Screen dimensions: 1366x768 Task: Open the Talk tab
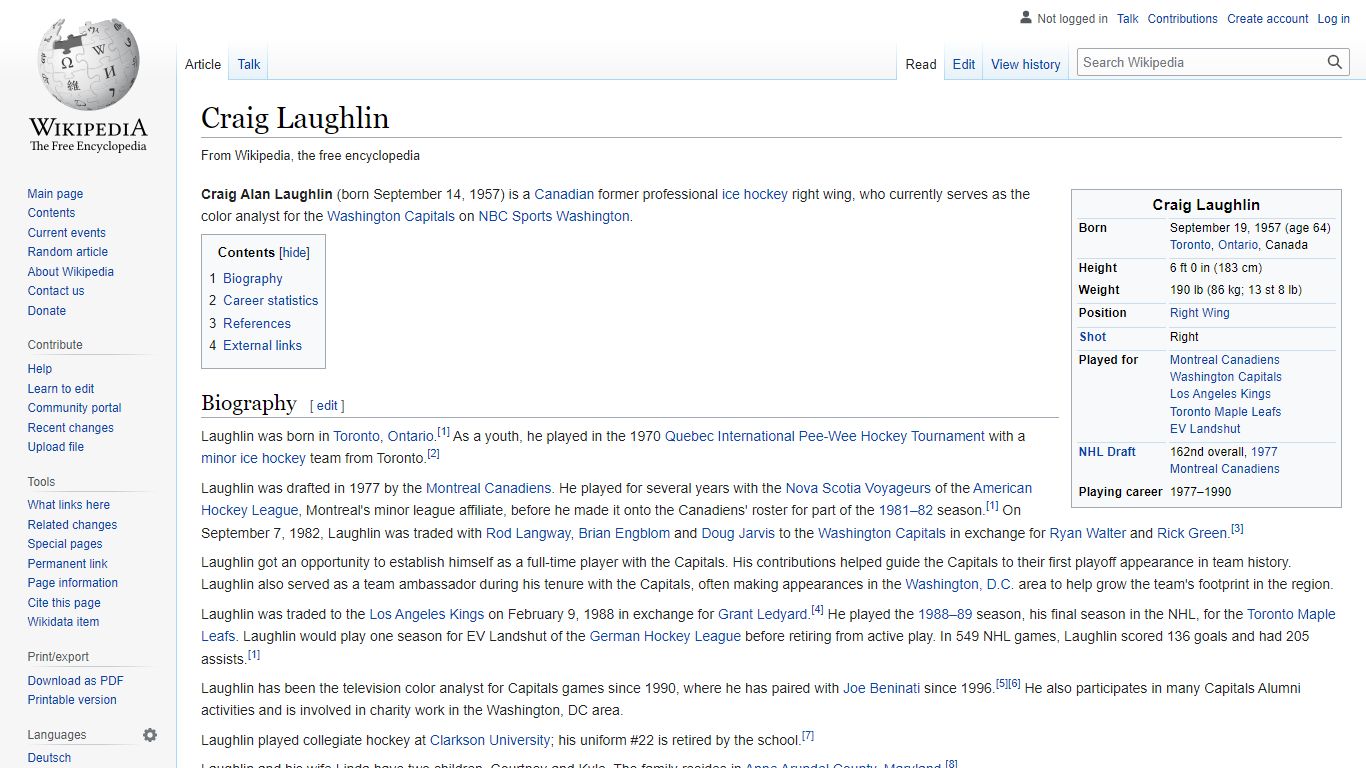point(249,64)
